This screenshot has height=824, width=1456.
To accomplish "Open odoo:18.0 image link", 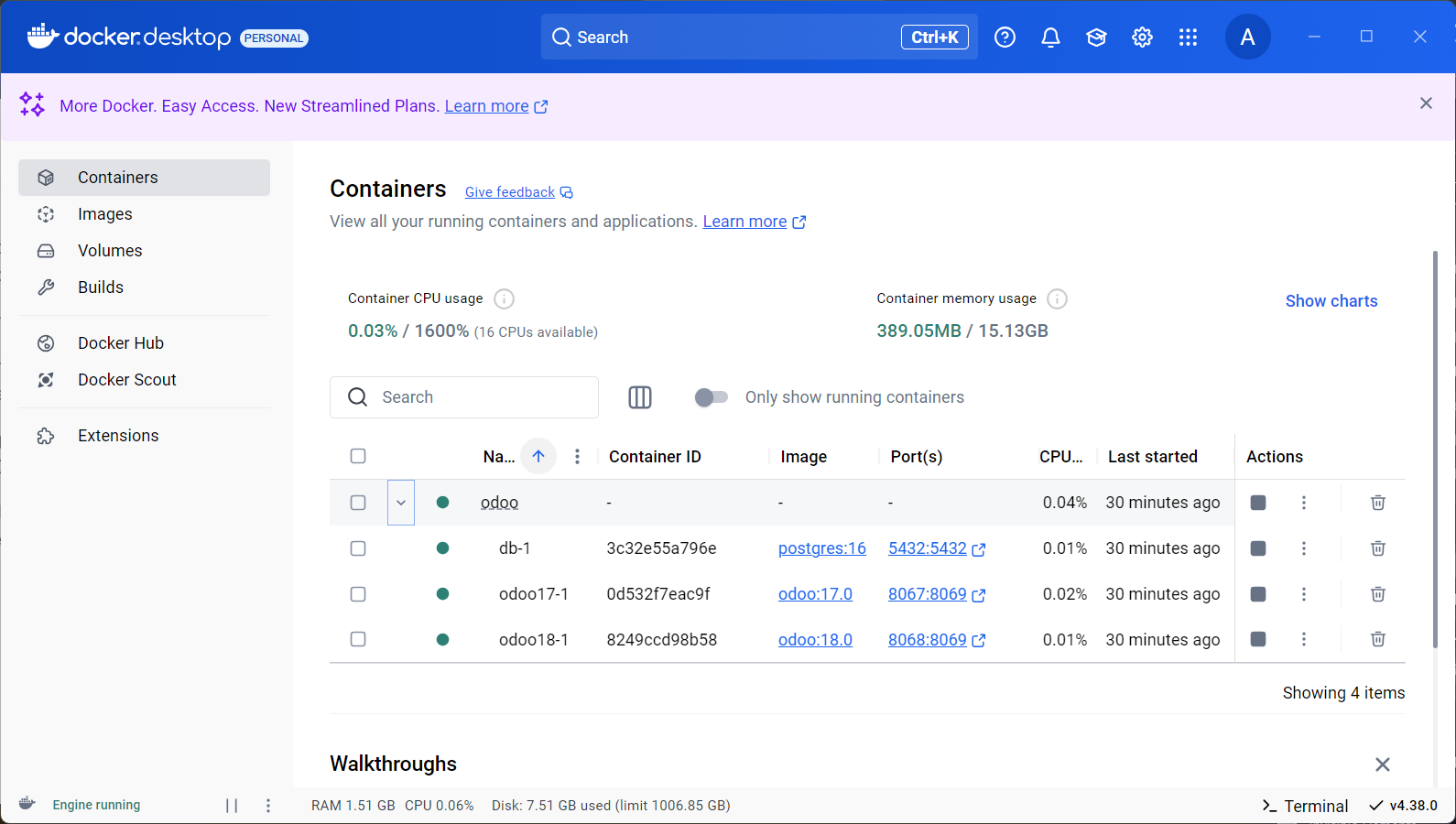I will pyautogui.click(x=815, y=639).
